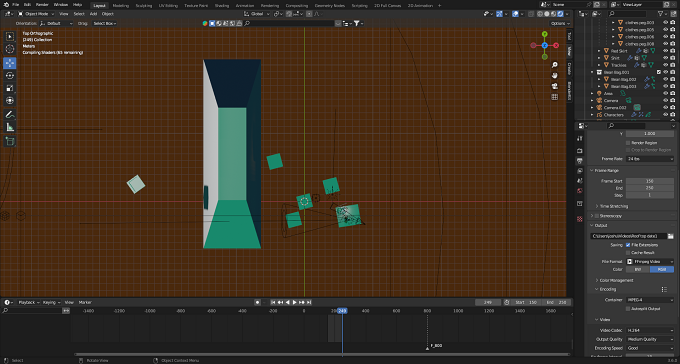Click the Frame Start value field
The image size is (680, 364).
pos(650,181)
